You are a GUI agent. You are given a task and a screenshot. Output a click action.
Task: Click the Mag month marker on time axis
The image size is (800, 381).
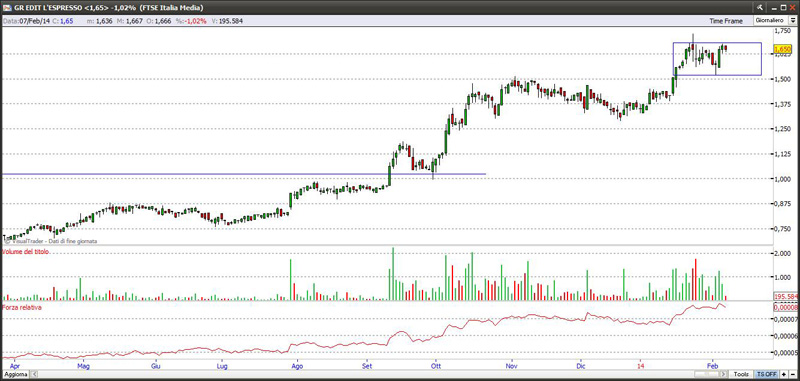coord(83,366)
